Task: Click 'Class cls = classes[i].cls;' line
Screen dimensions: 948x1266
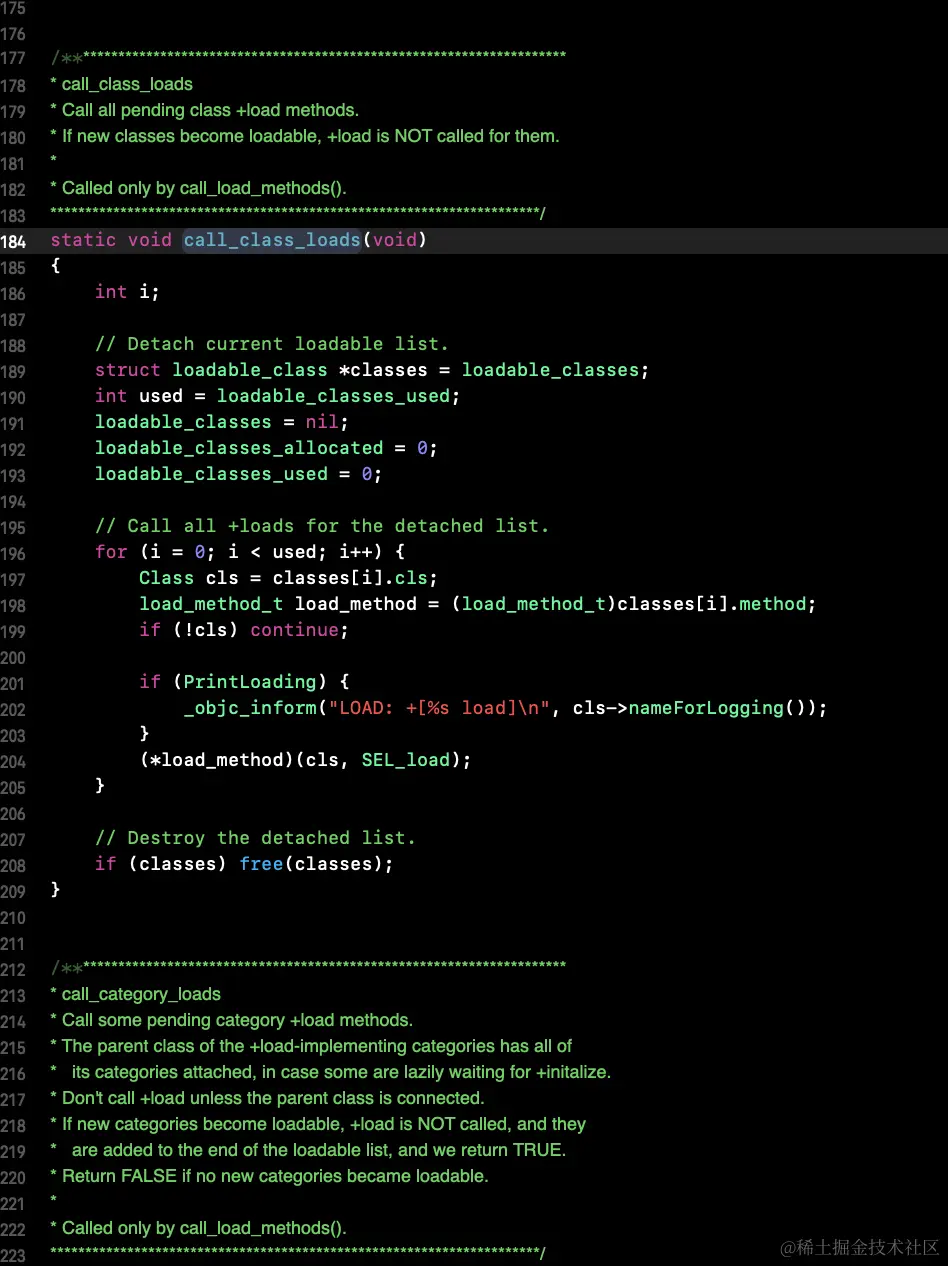Action: (288, 578)
